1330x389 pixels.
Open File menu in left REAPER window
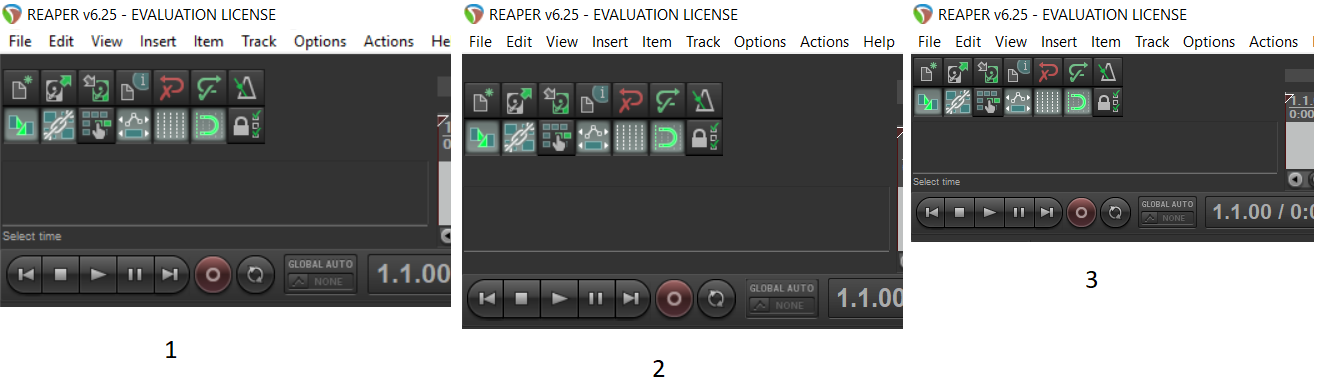tap(21, 41)
